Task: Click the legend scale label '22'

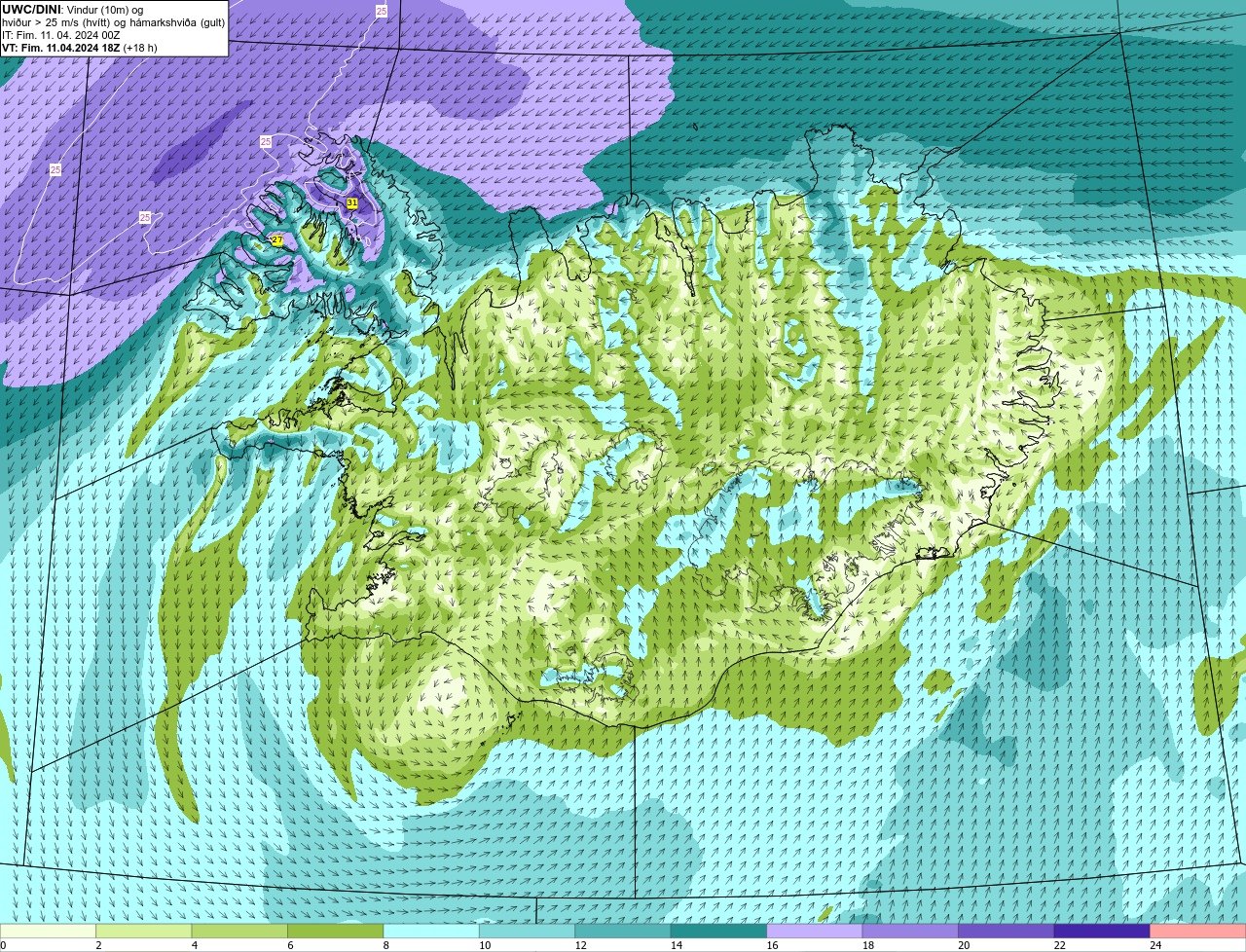Action: point(1059,945)
